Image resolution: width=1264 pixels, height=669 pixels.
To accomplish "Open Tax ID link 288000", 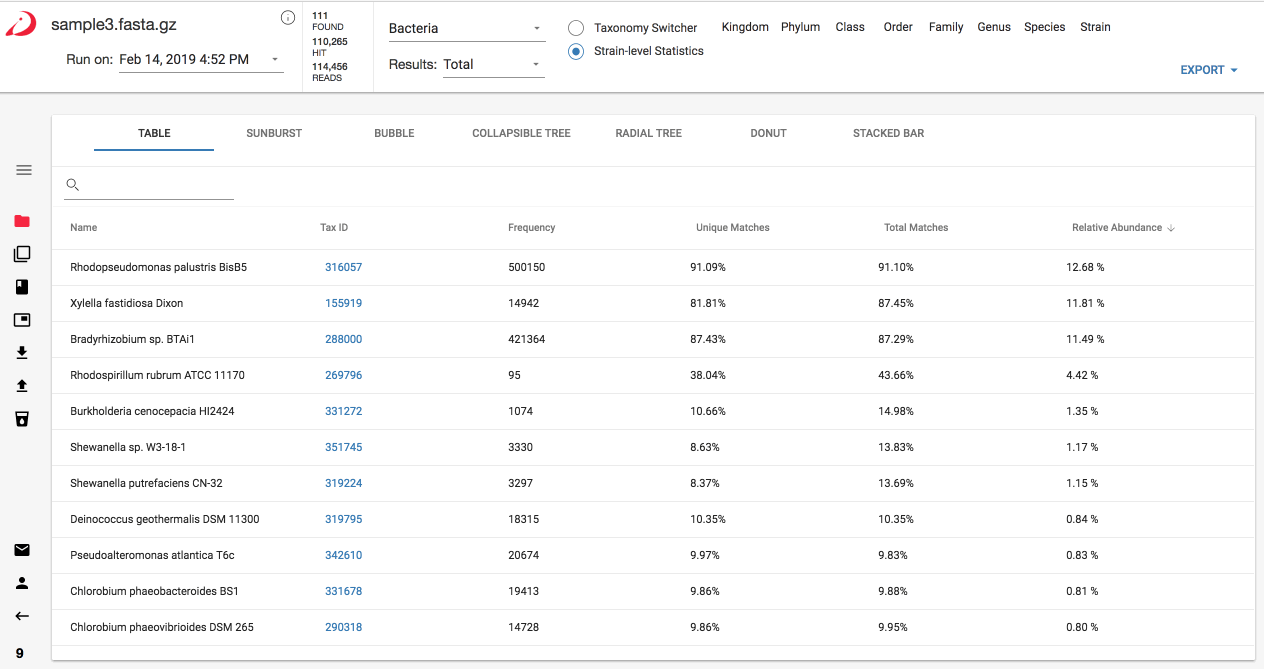I will pos(343,339).
